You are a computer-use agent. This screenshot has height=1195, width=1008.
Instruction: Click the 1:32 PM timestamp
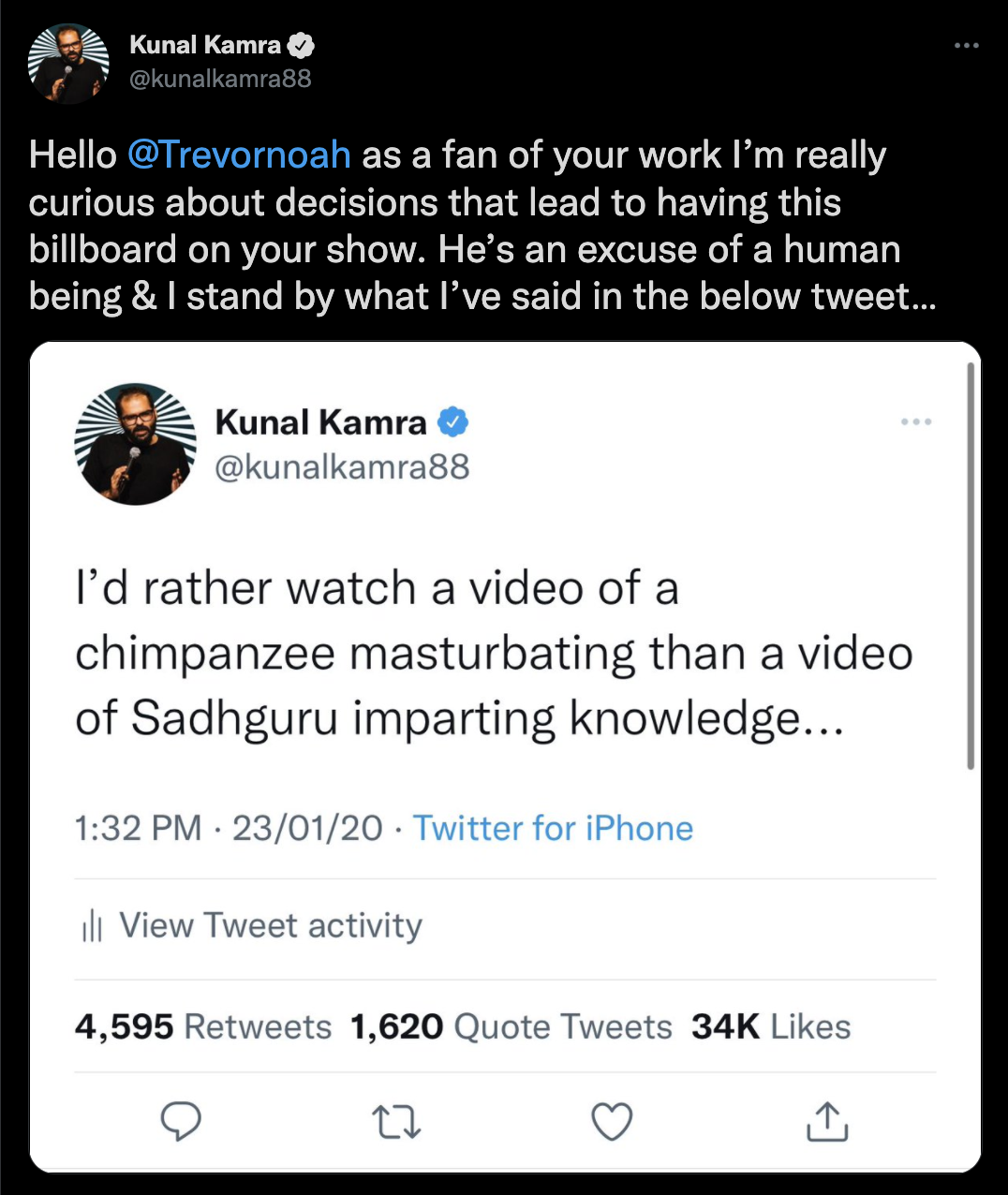[138, 829]
